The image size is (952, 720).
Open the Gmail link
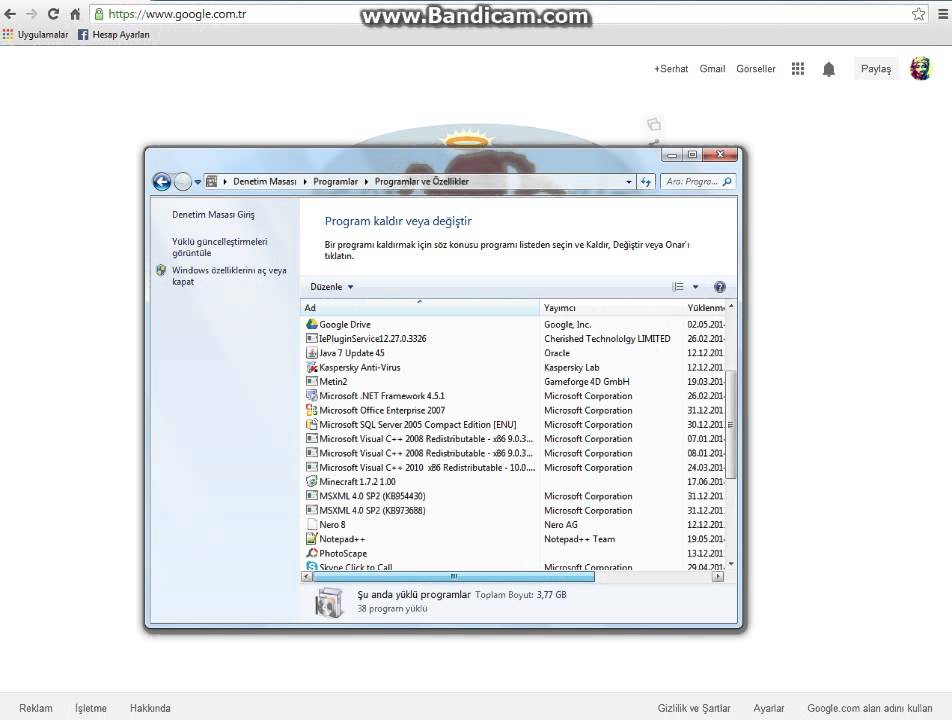(x=712, y=69)
